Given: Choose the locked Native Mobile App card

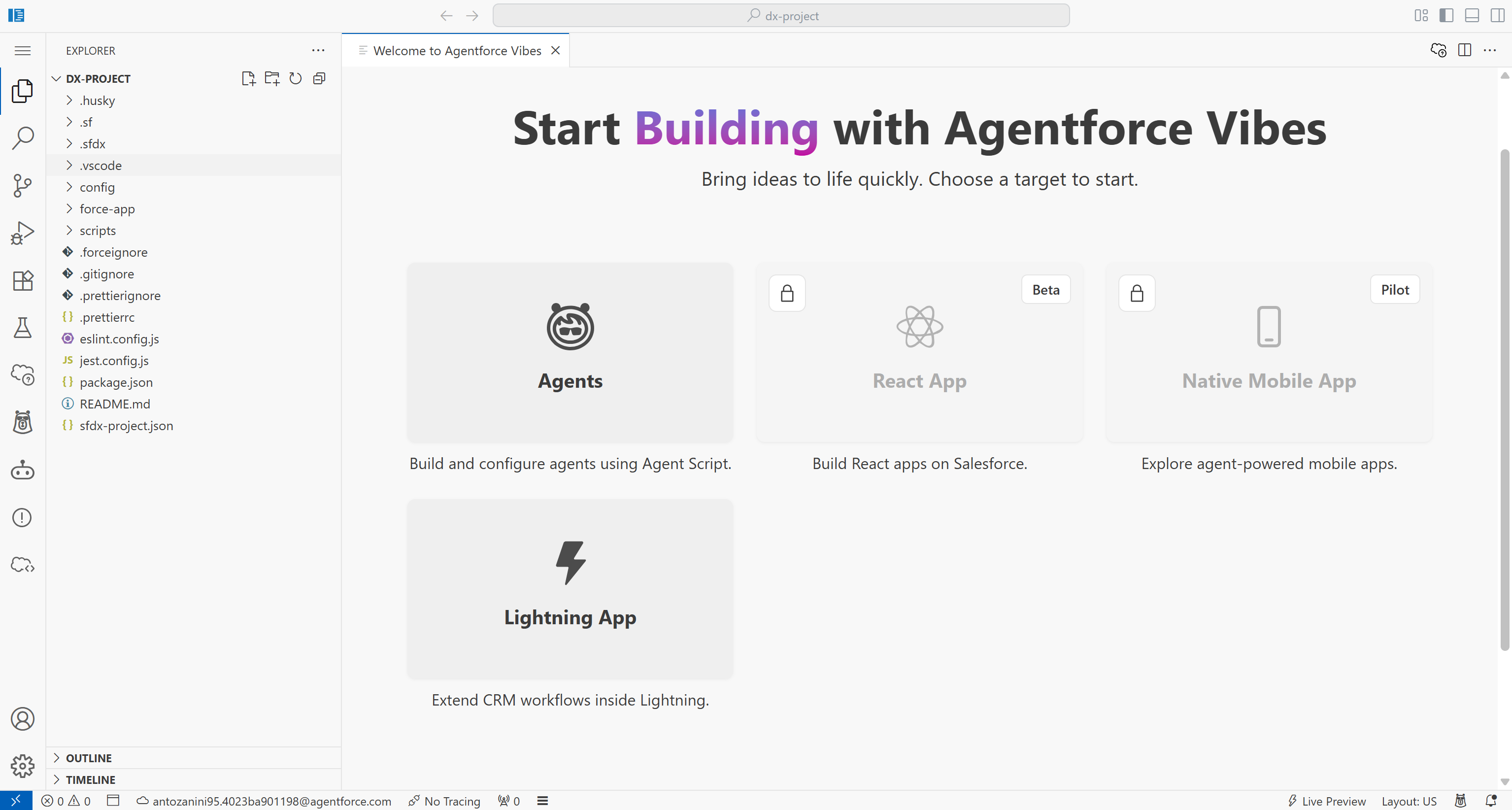Looking at the screenshot, I should pos(1269,352).
